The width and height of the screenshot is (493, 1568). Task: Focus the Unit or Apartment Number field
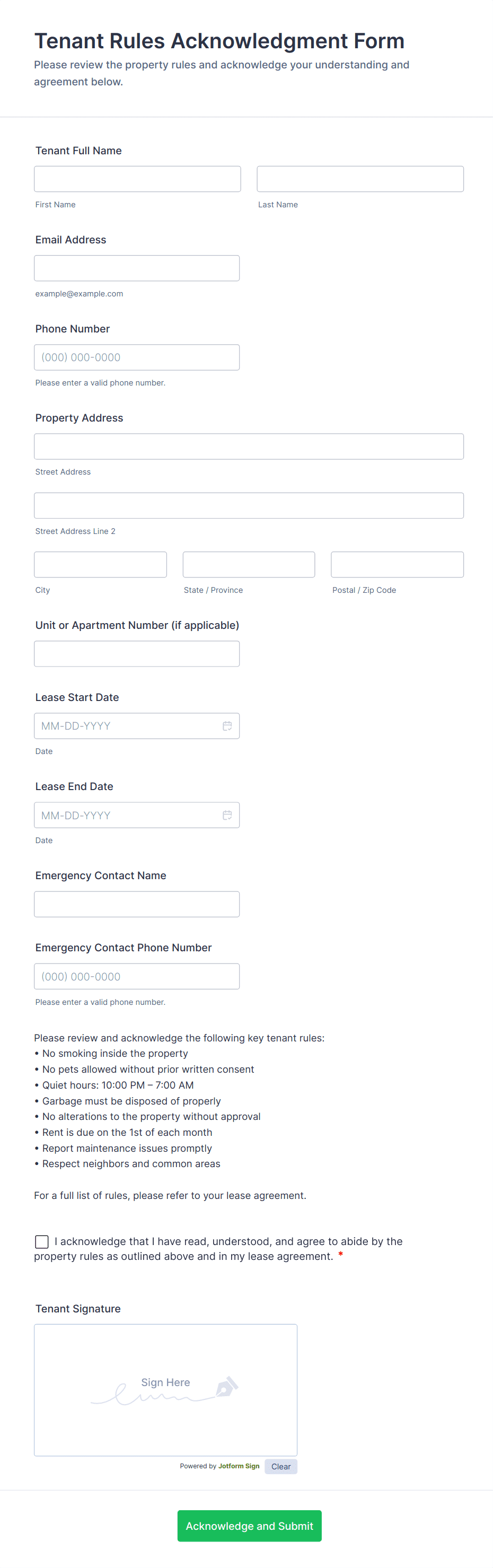point(136,654)
